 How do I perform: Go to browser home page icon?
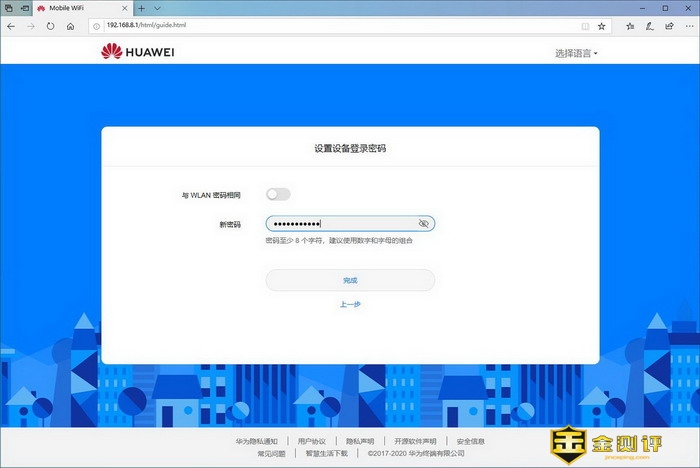pyautogui.click(x=71, y=26)
